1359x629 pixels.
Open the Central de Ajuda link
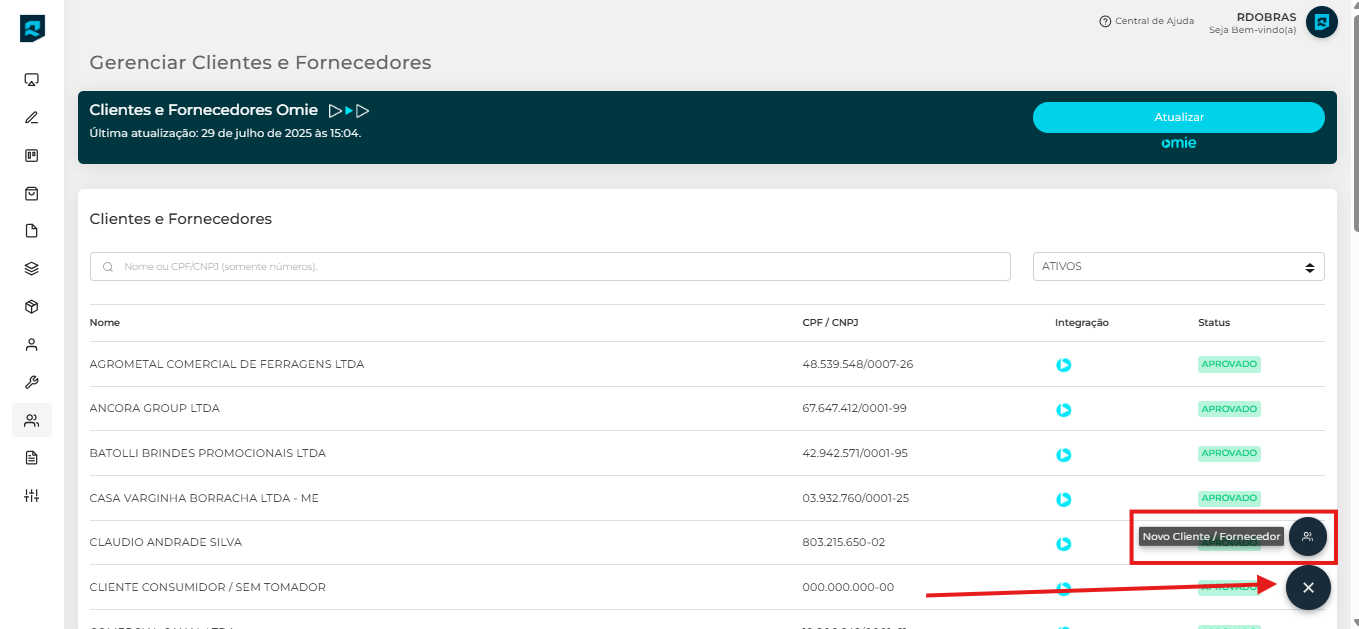1146,21
